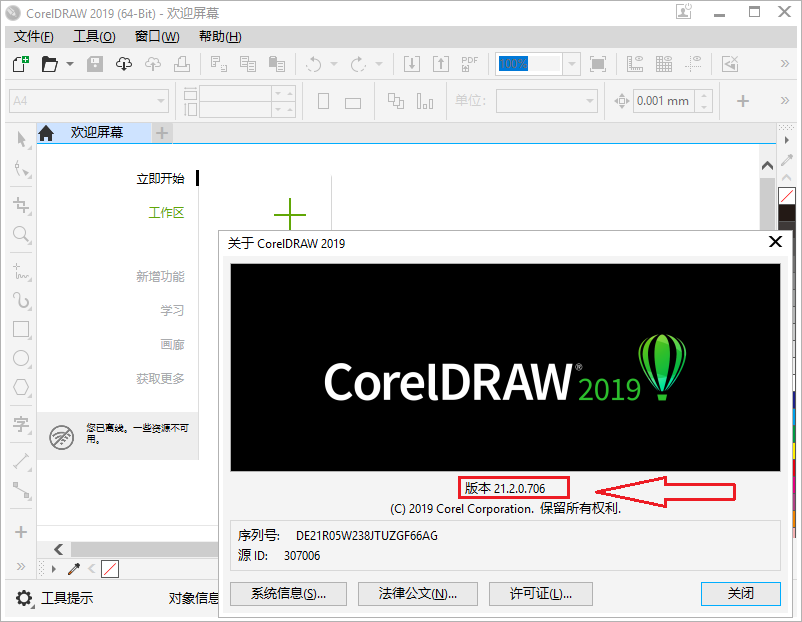Select the Shape edit tool
The height and width of the screenshot is (622, 802).
tap(21, 169)
